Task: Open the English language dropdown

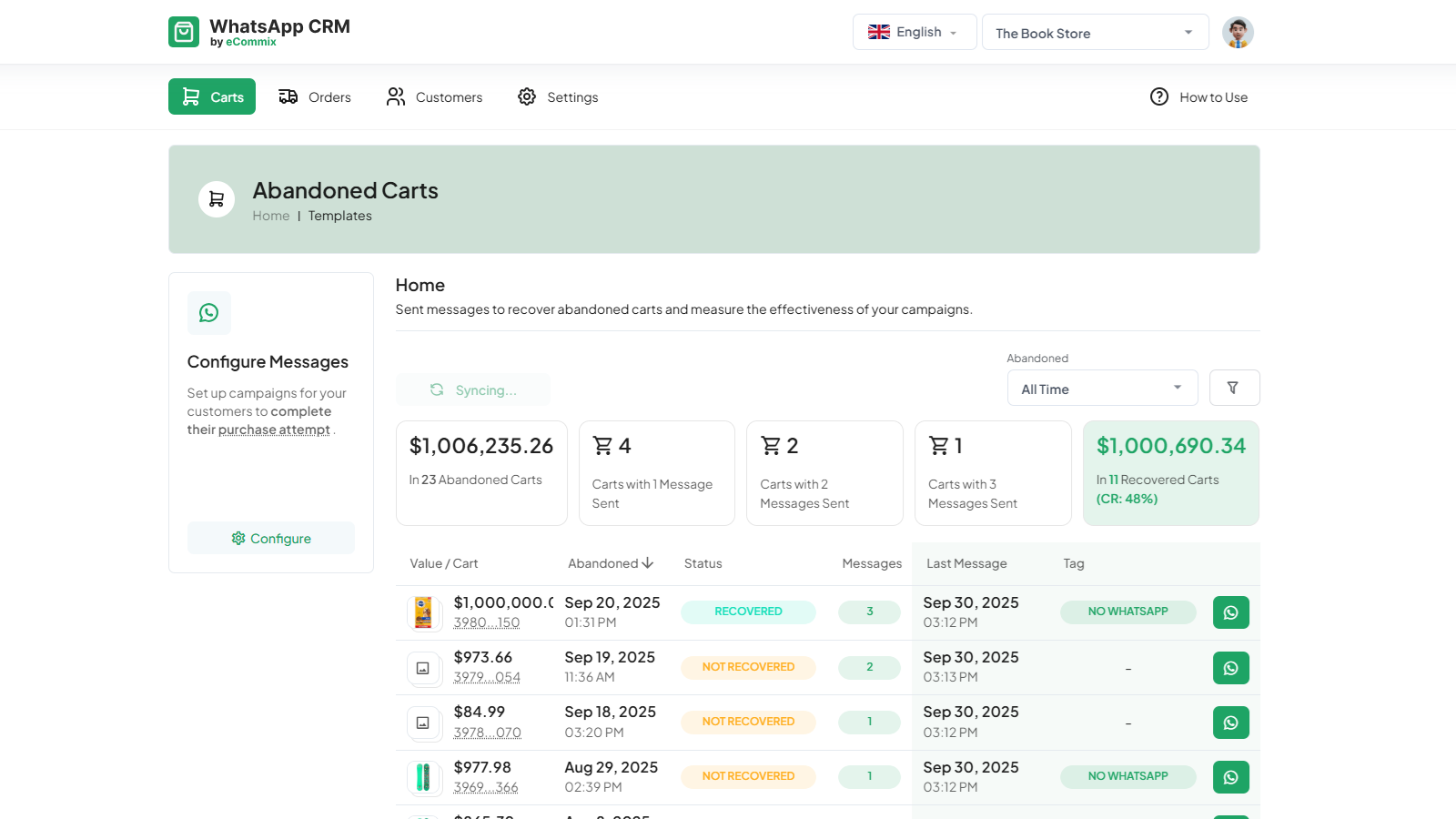Action: pyautogui.click(x=914, y=32)
